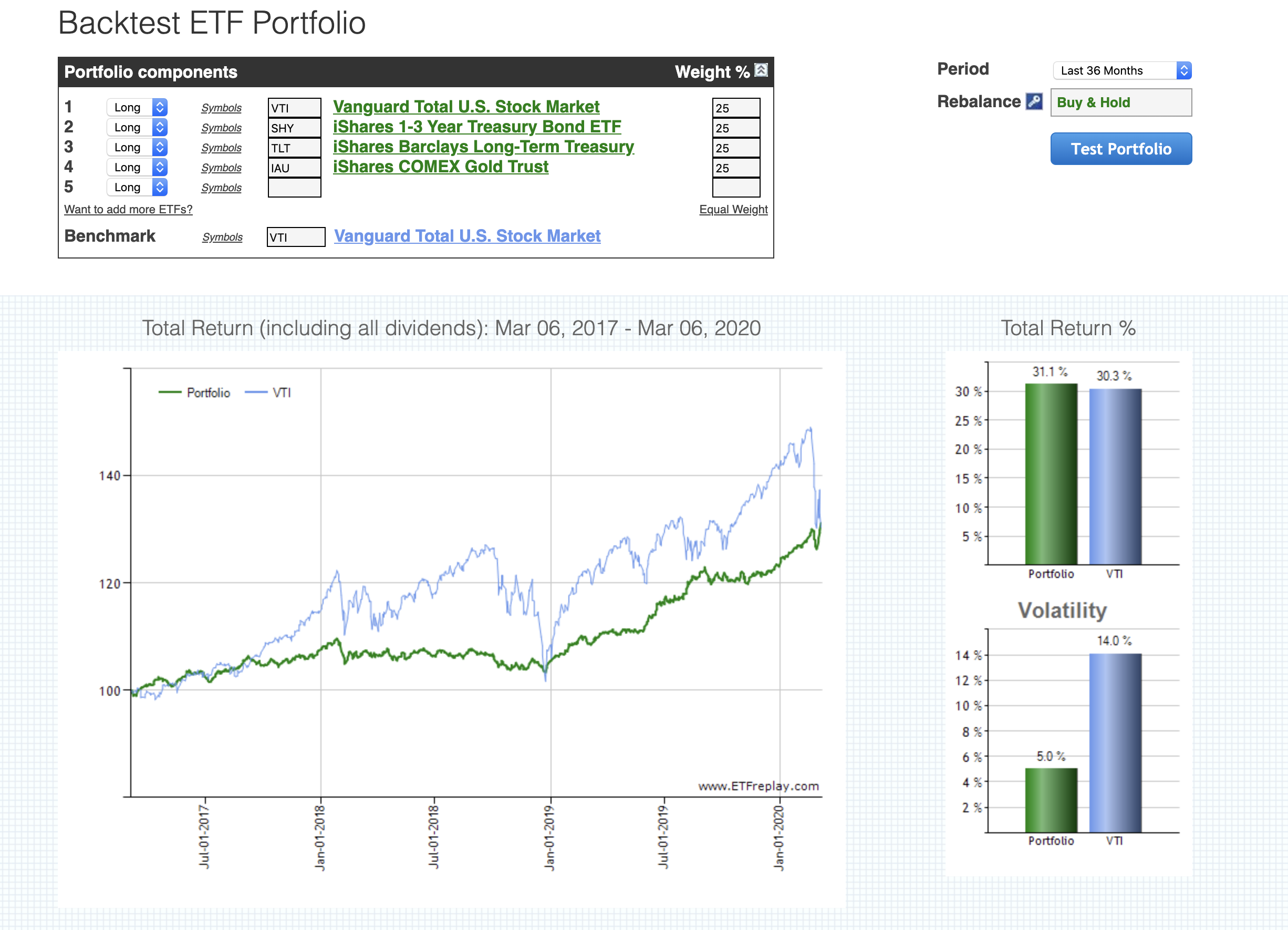Image resolution: width=1288 pixels, height=930 pixels.
Task: Click the 14.0 % volatility value label
Action: click(x=1114, y=641)
